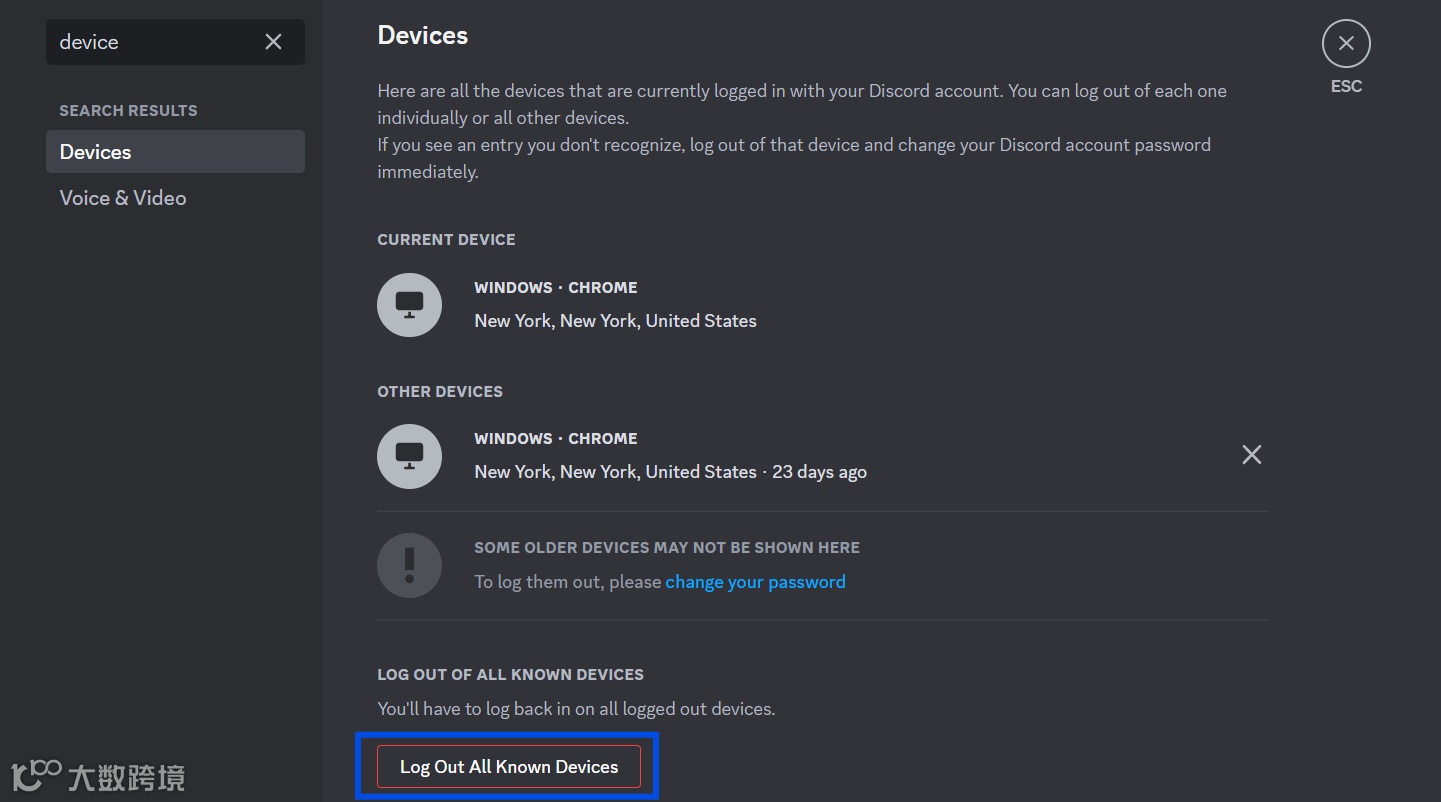Close settings with the ESC circle button

click(x=1345, y=44)
